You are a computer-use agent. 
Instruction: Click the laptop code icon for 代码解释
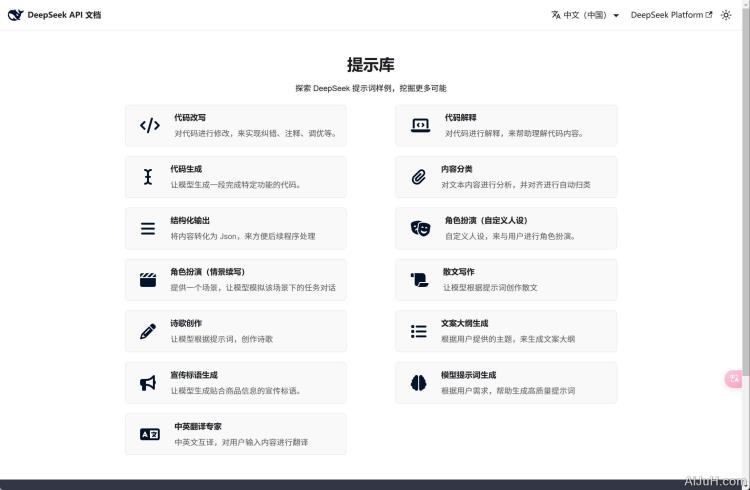pos(420,125)
